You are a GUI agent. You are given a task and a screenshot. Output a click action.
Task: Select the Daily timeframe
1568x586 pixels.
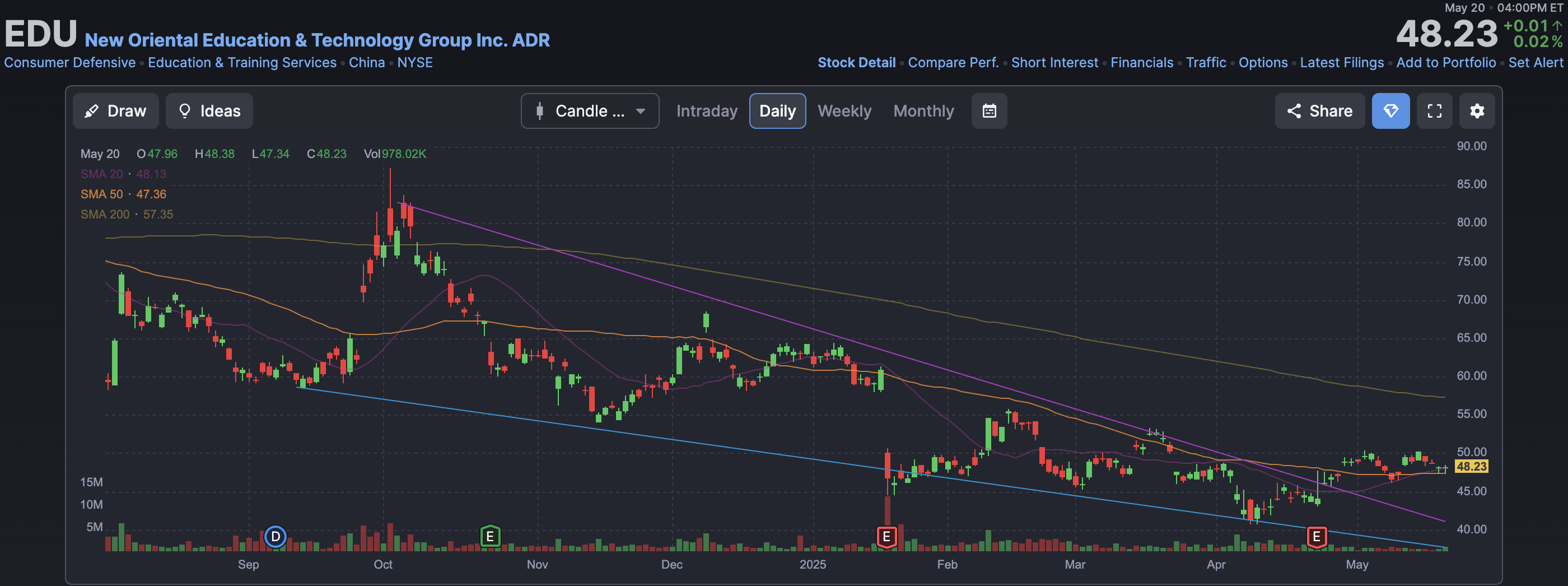tap(777, 111)
